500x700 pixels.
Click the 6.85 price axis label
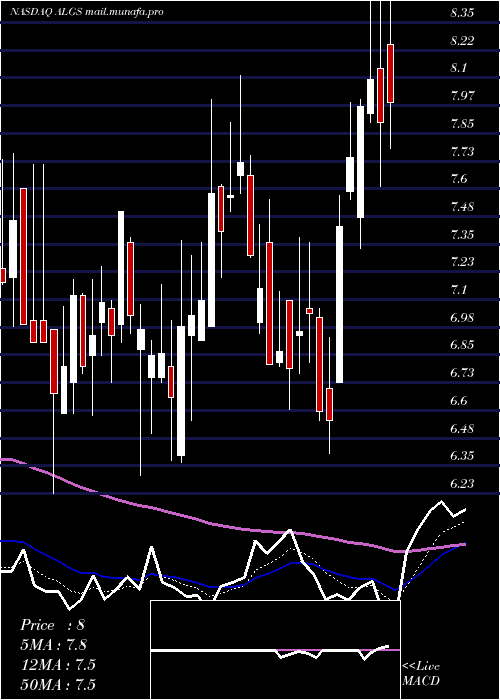(x=462, y=345)
